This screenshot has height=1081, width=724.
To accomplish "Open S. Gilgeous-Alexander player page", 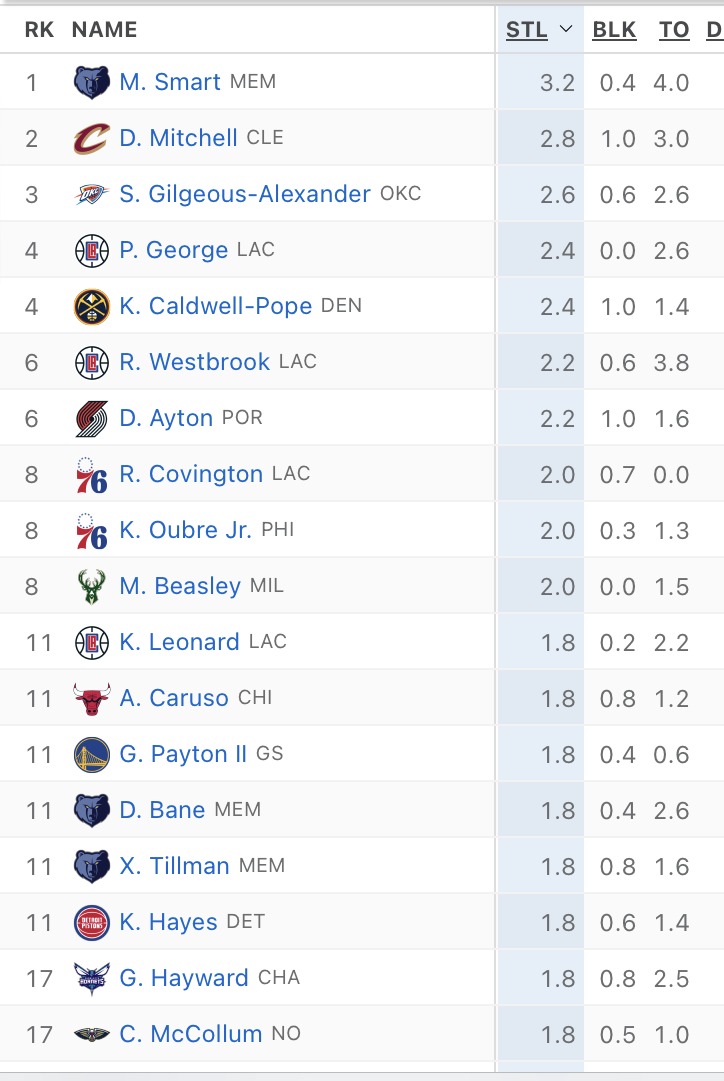I will point(245,194).
